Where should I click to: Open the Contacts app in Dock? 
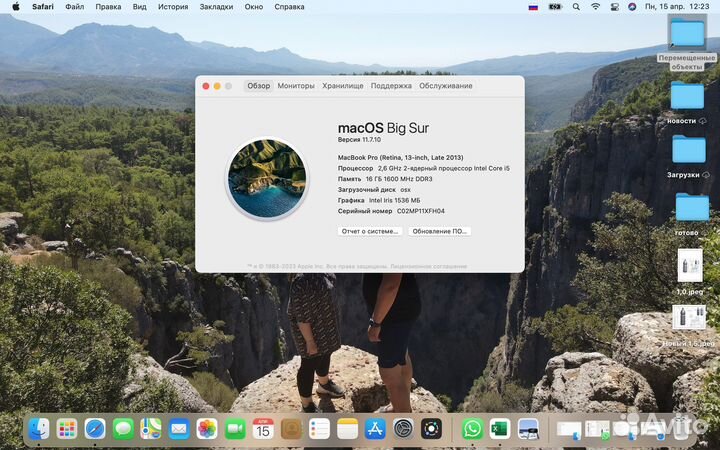tap(291, 429)
